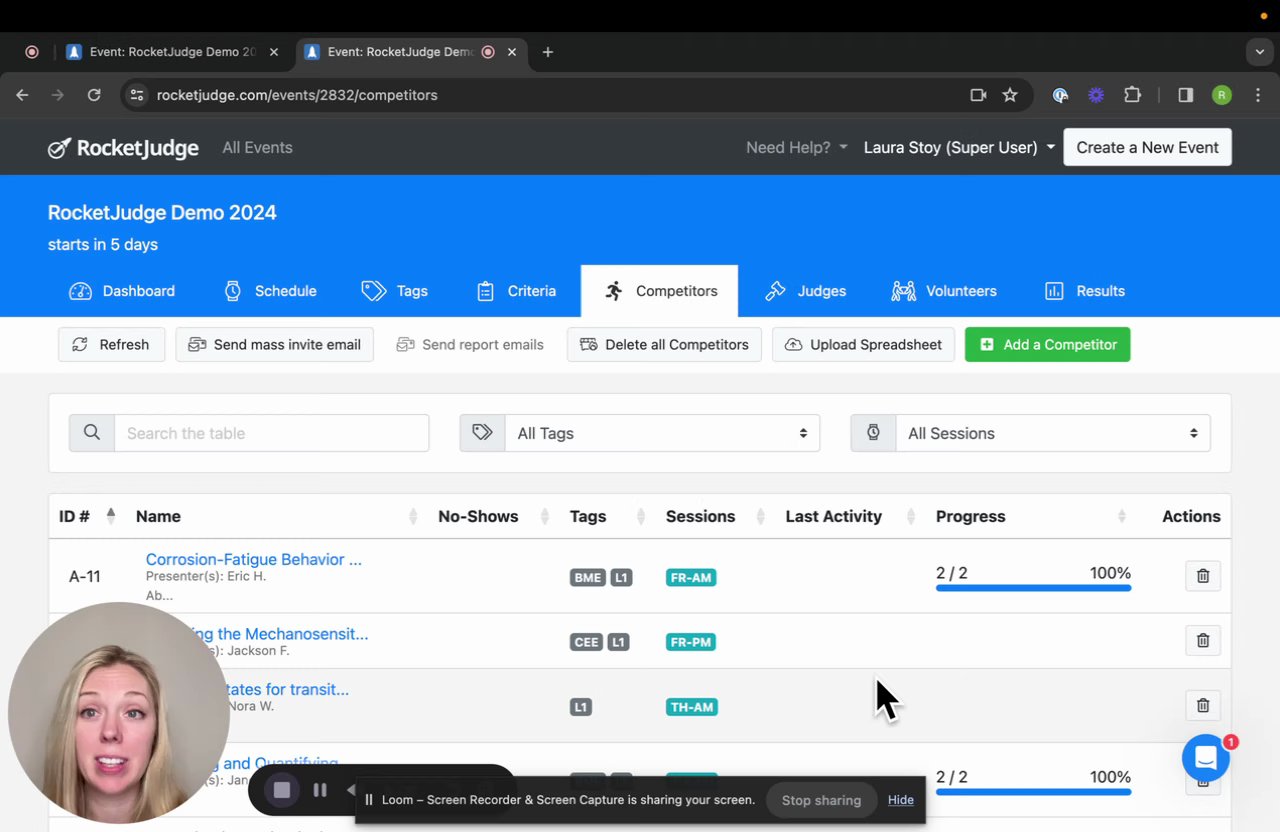
Task: Open the All Tags filter dropdown
Action: [662, 433]
